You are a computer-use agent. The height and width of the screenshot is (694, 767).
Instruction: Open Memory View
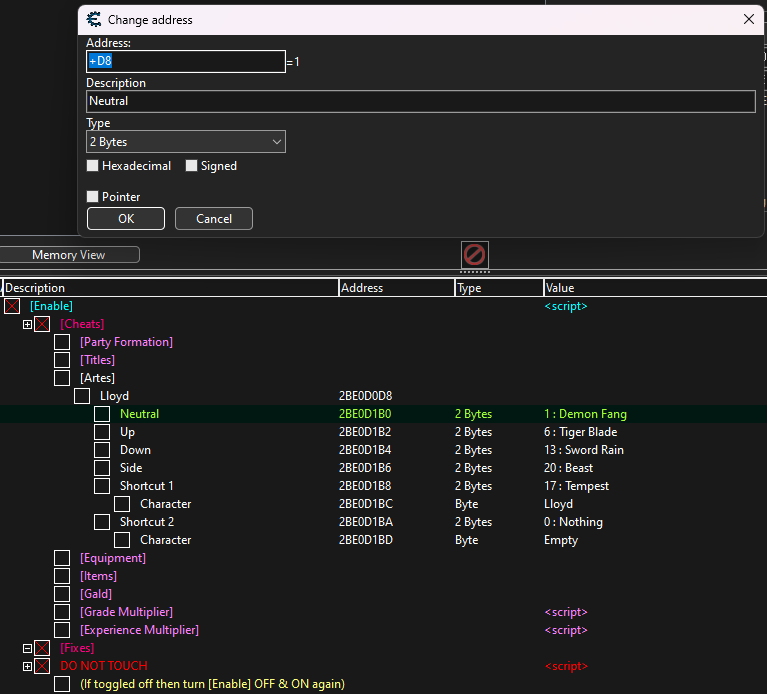point(69,255)
